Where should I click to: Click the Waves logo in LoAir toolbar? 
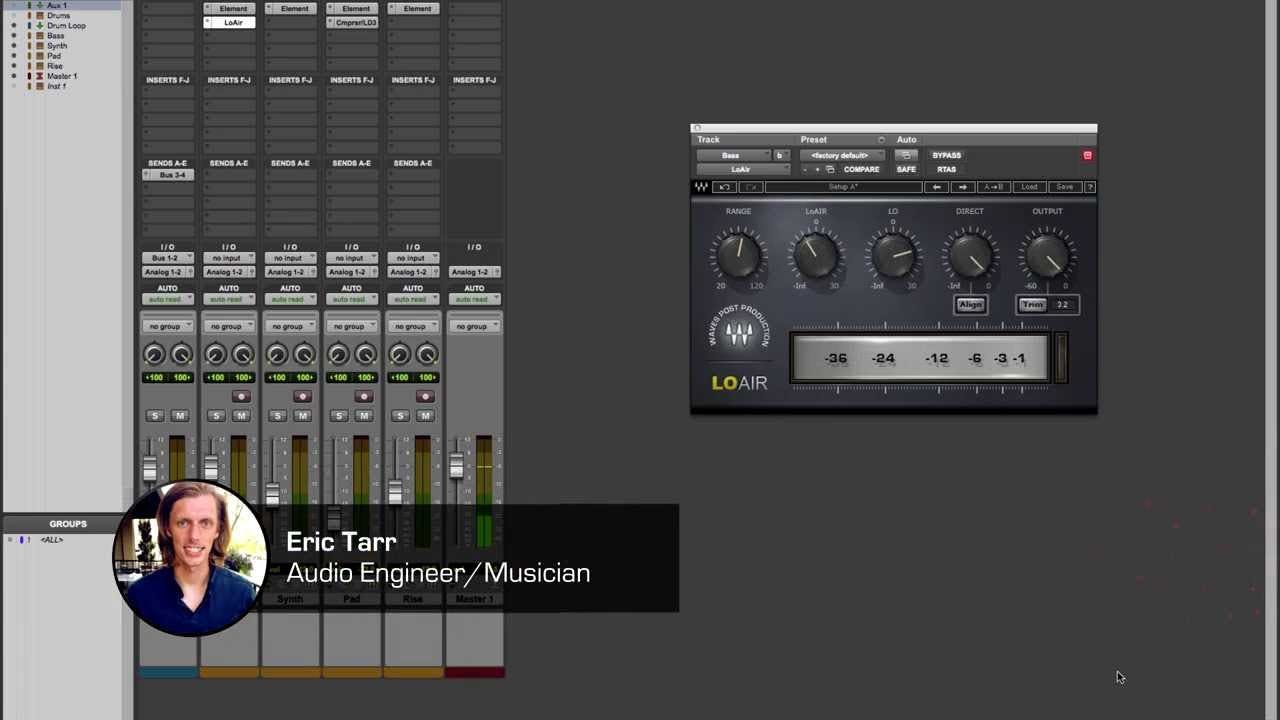coord(701,187)
